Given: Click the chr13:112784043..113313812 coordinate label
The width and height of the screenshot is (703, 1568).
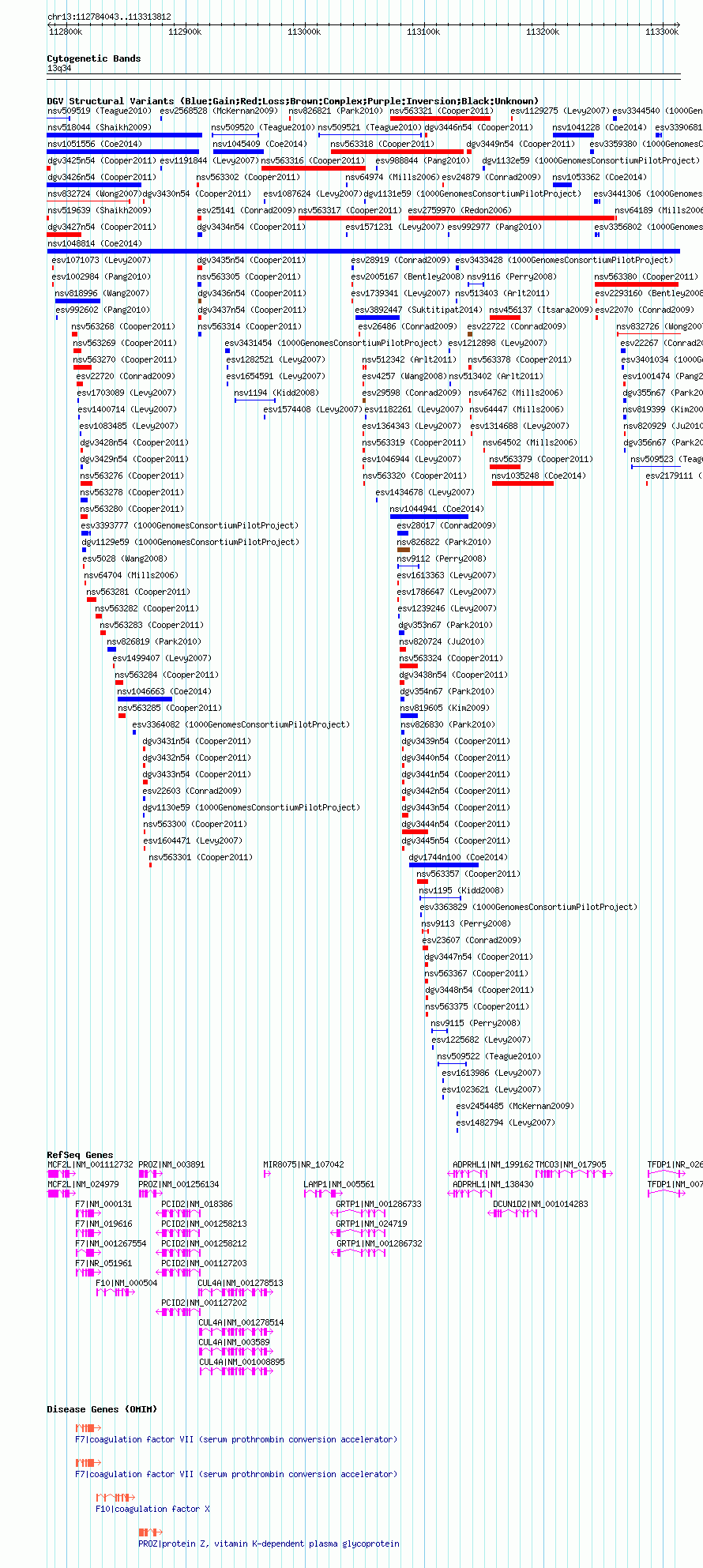Looking at the screenshot, I should coord(109,17).
